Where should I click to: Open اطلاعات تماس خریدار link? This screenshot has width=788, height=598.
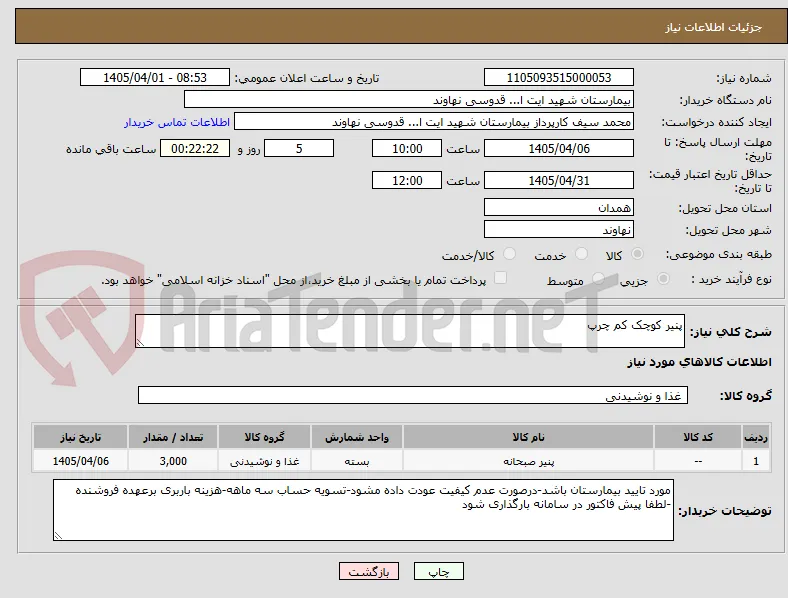(x=177, y=122)
